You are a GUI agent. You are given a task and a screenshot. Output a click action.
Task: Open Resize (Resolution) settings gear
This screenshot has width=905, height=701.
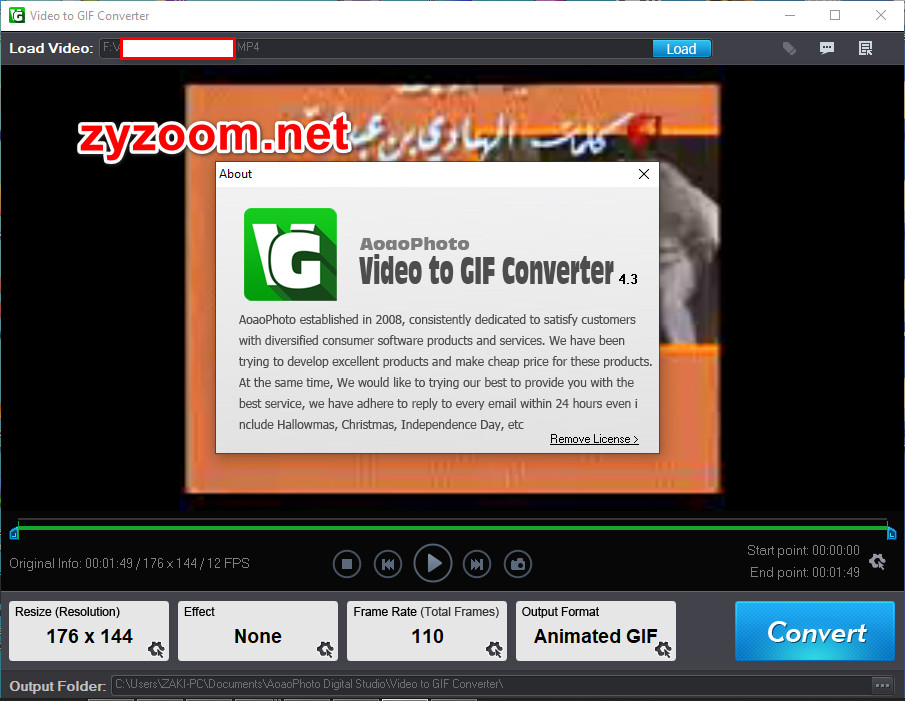pyautogui.click(x=156, y=649)
